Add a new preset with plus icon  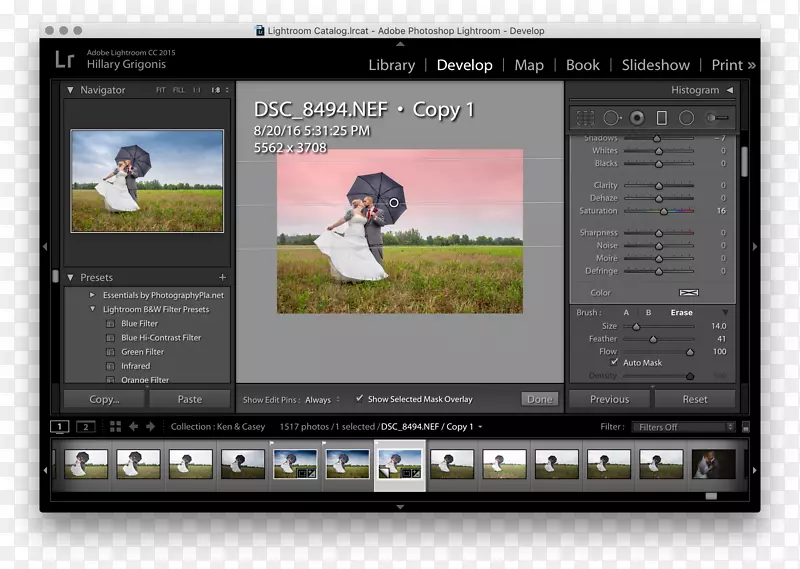point(222,277)
